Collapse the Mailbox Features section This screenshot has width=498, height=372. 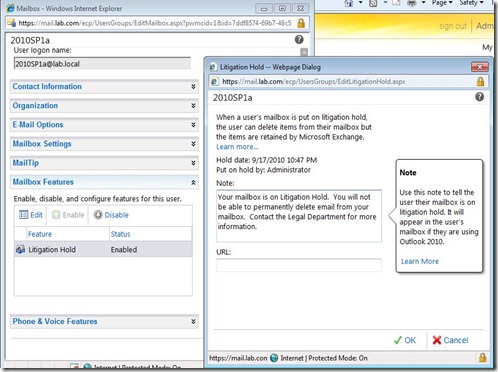(x=104, y=182)
